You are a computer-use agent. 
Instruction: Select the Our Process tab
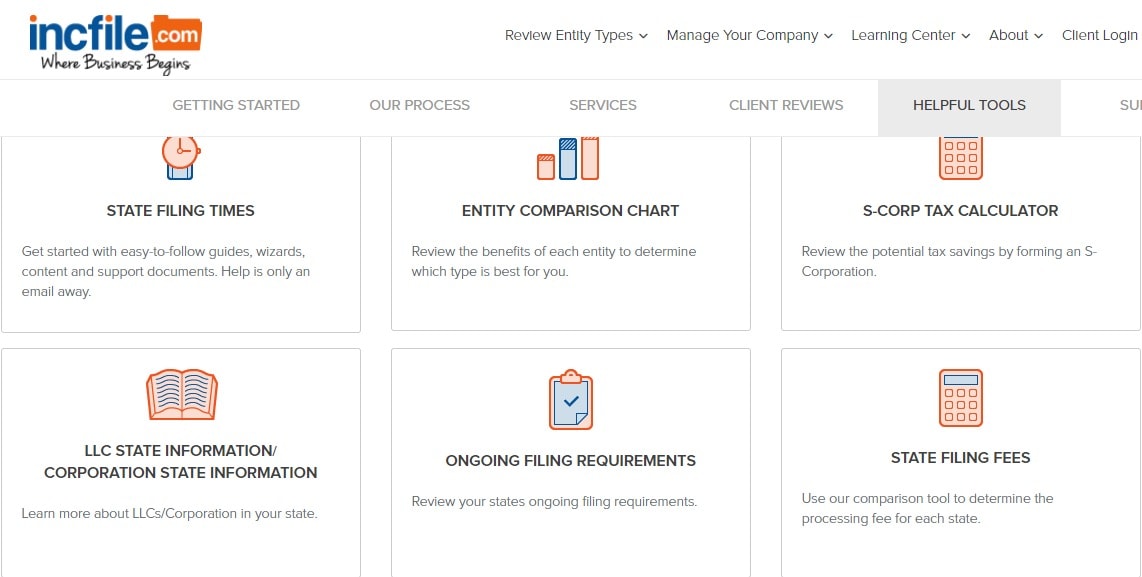click(420, 106)
